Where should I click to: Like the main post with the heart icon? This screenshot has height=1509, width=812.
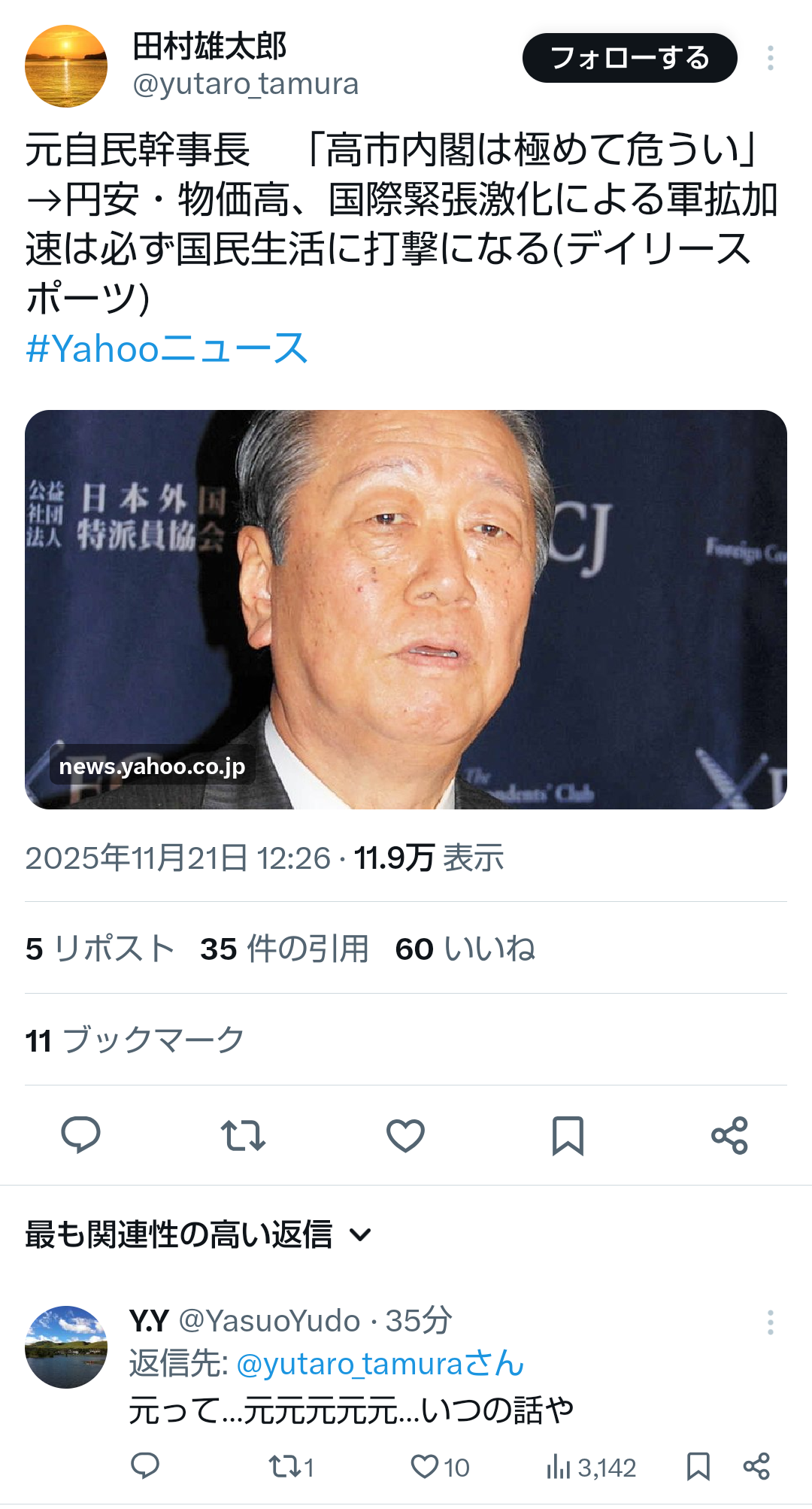[x=405, y=1135]
